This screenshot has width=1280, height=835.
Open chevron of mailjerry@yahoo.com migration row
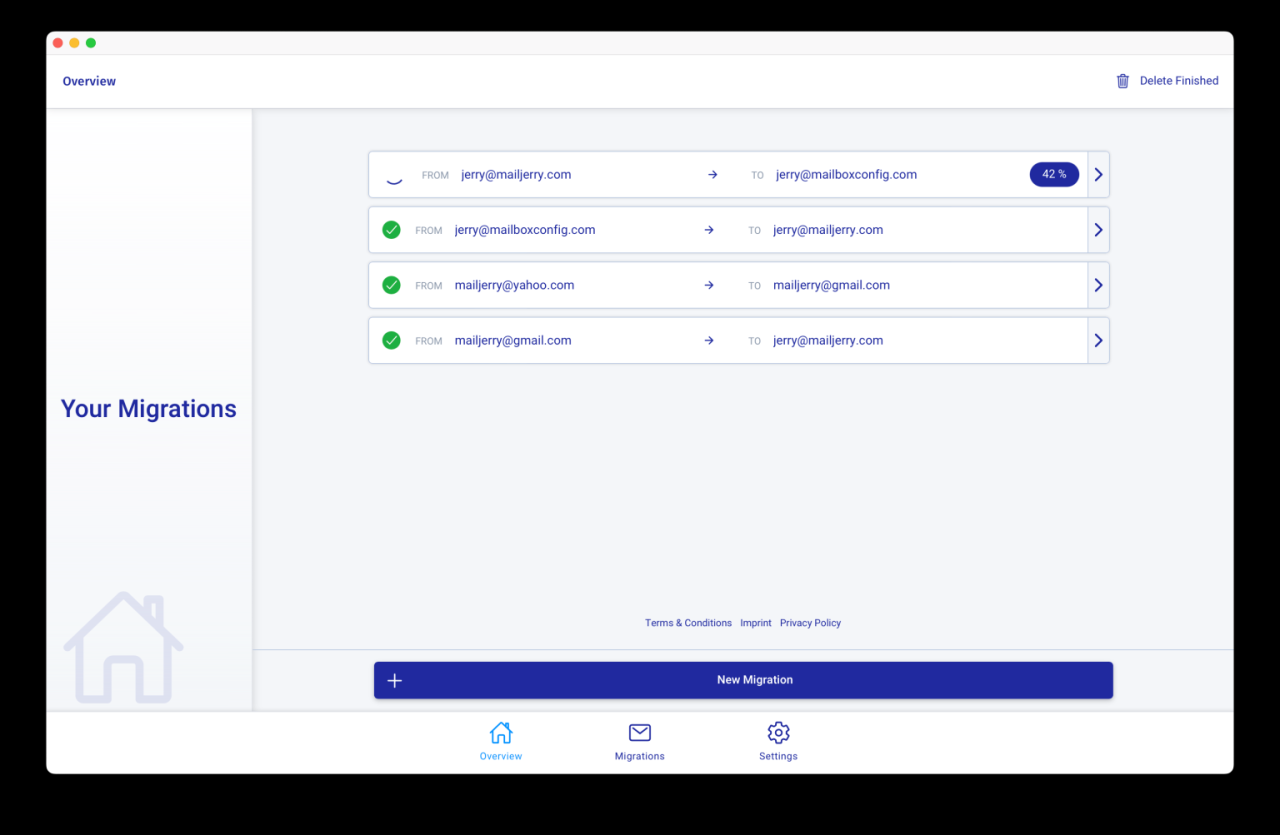tap(1098, 285)
